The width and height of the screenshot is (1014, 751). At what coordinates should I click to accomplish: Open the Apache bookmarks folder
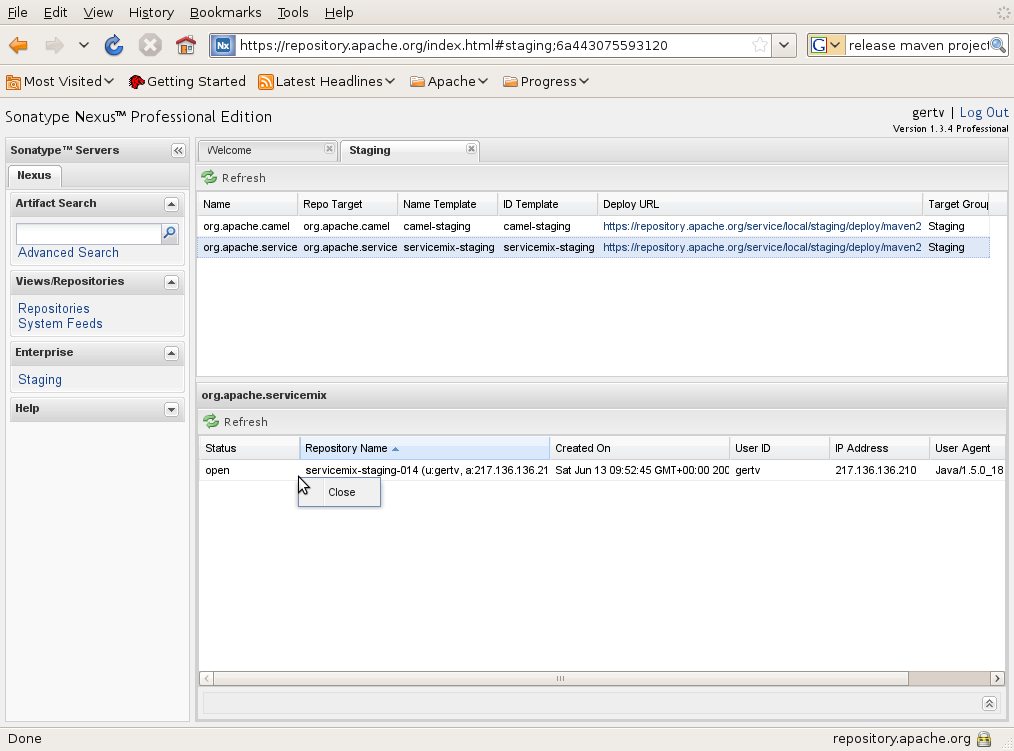coord(449,82)
